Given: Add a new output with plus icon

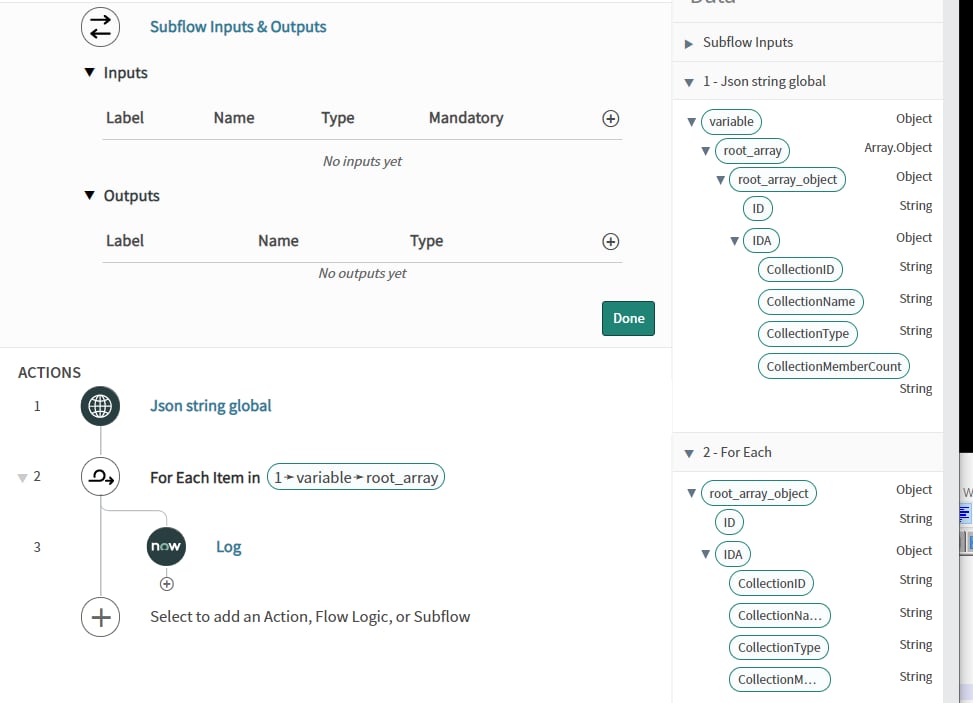Looking at the screenshot, I should 610,241.
